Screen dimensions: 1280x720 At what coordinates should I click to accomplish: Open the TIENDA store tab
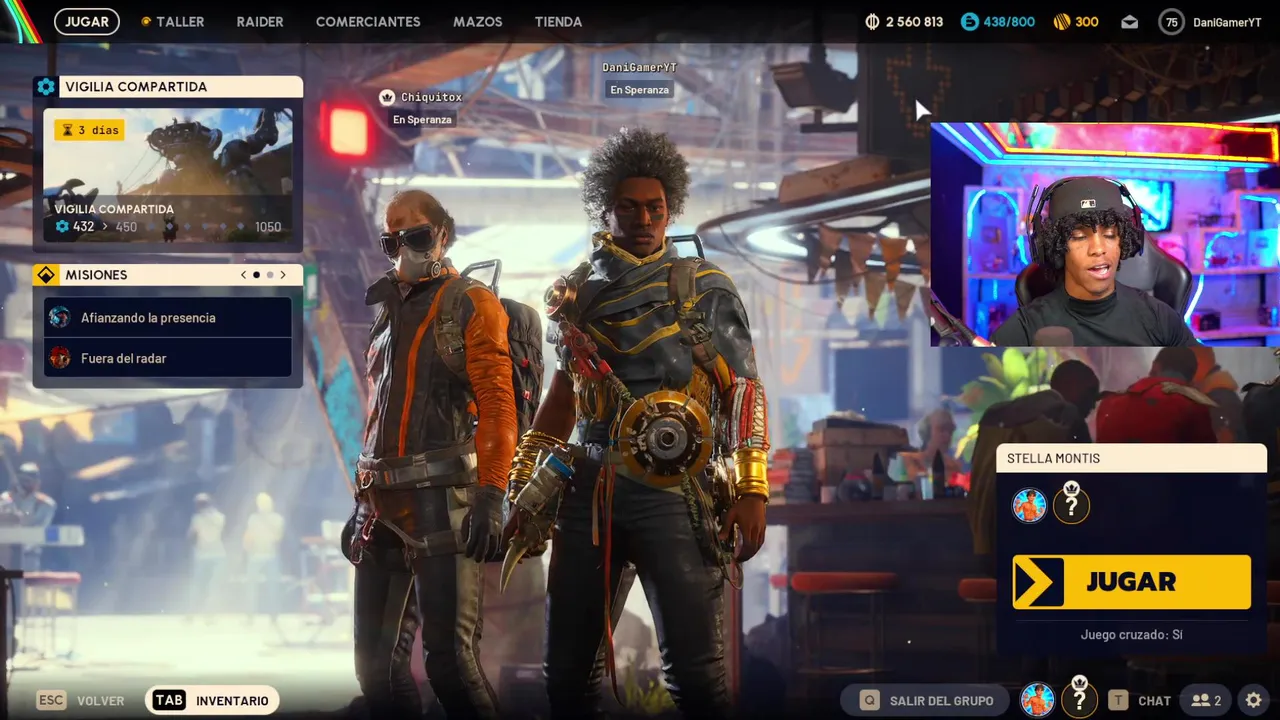(x=558, y=21)
